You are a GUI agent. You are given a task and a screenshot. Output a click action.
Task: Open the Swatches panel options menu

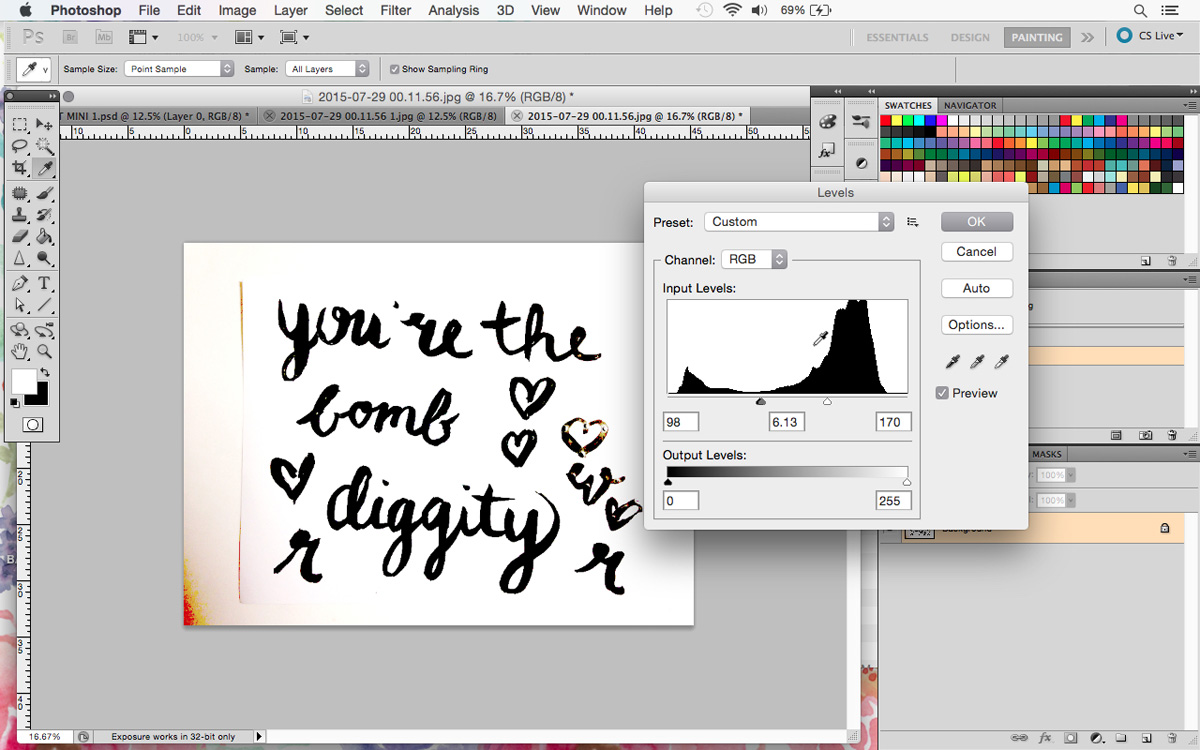(x=1189, y=105)
